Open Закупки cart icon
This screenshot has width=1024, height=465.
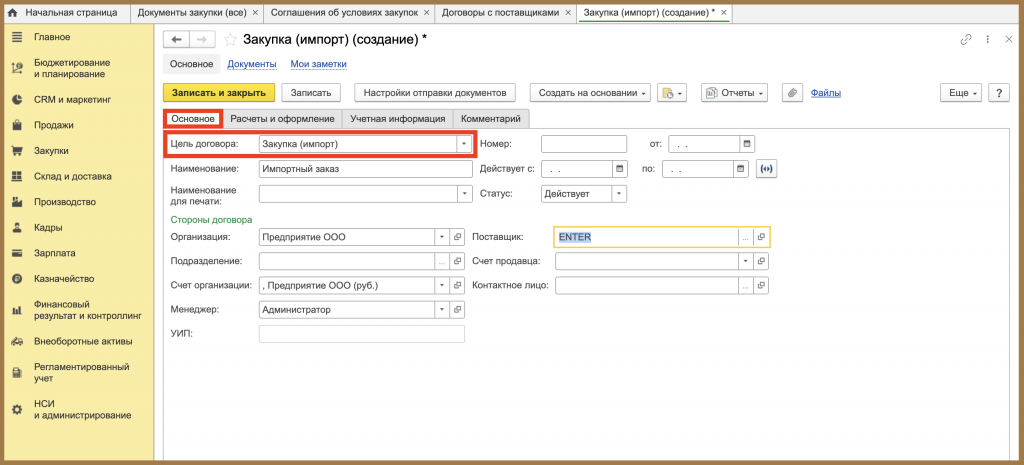point(18,151)
